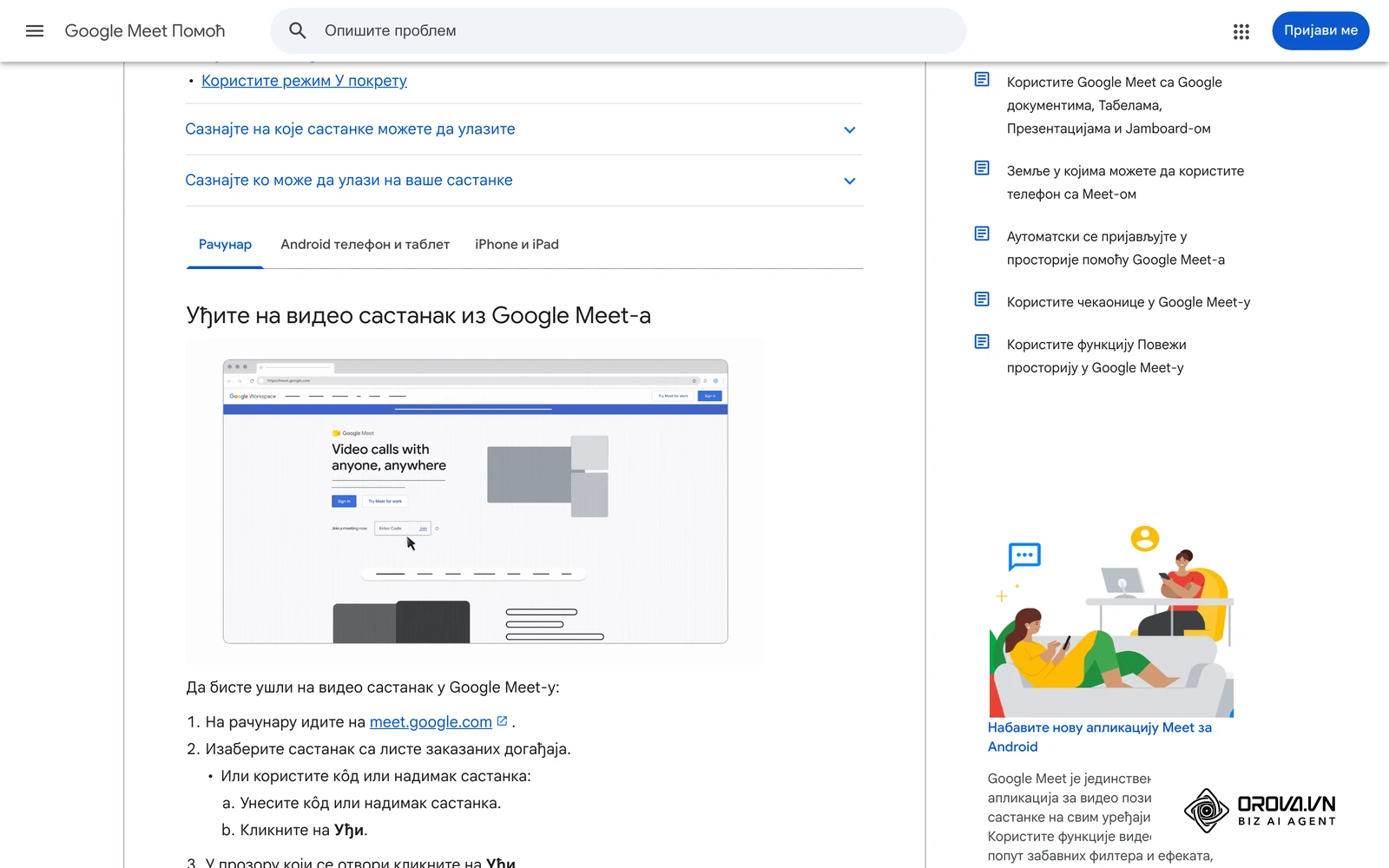Image resolution: width=1389 pixels, height=868 pixels.
Task: Expand chevron for "Сазнајте ко може да уђе на ваше састанке"
Action: tap(850, 181)
